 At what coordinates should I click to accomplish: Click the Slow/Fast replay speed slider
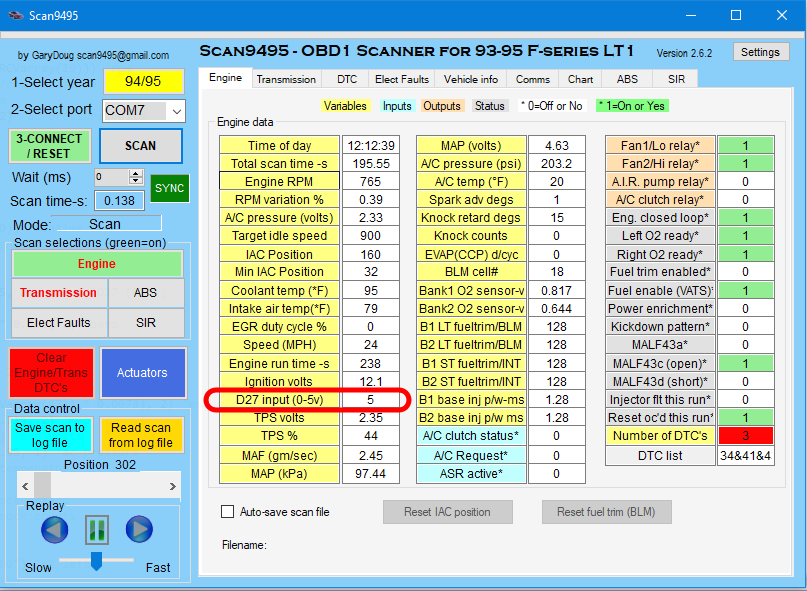97,560
